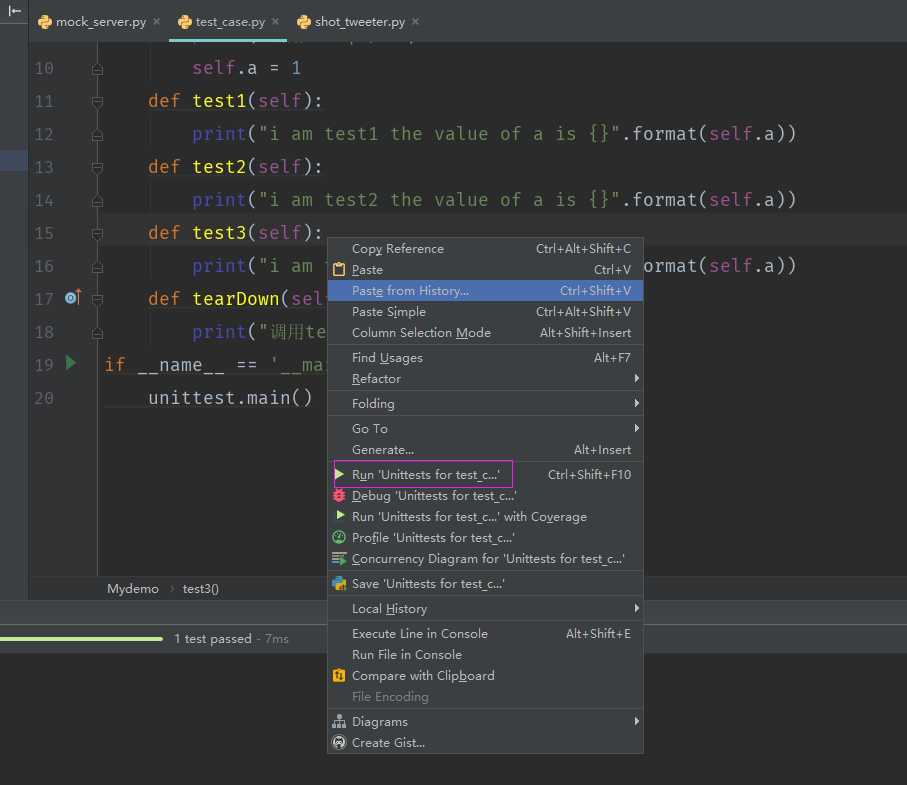
Task: Enable Column Selection Mode
Action: [485, 333]
